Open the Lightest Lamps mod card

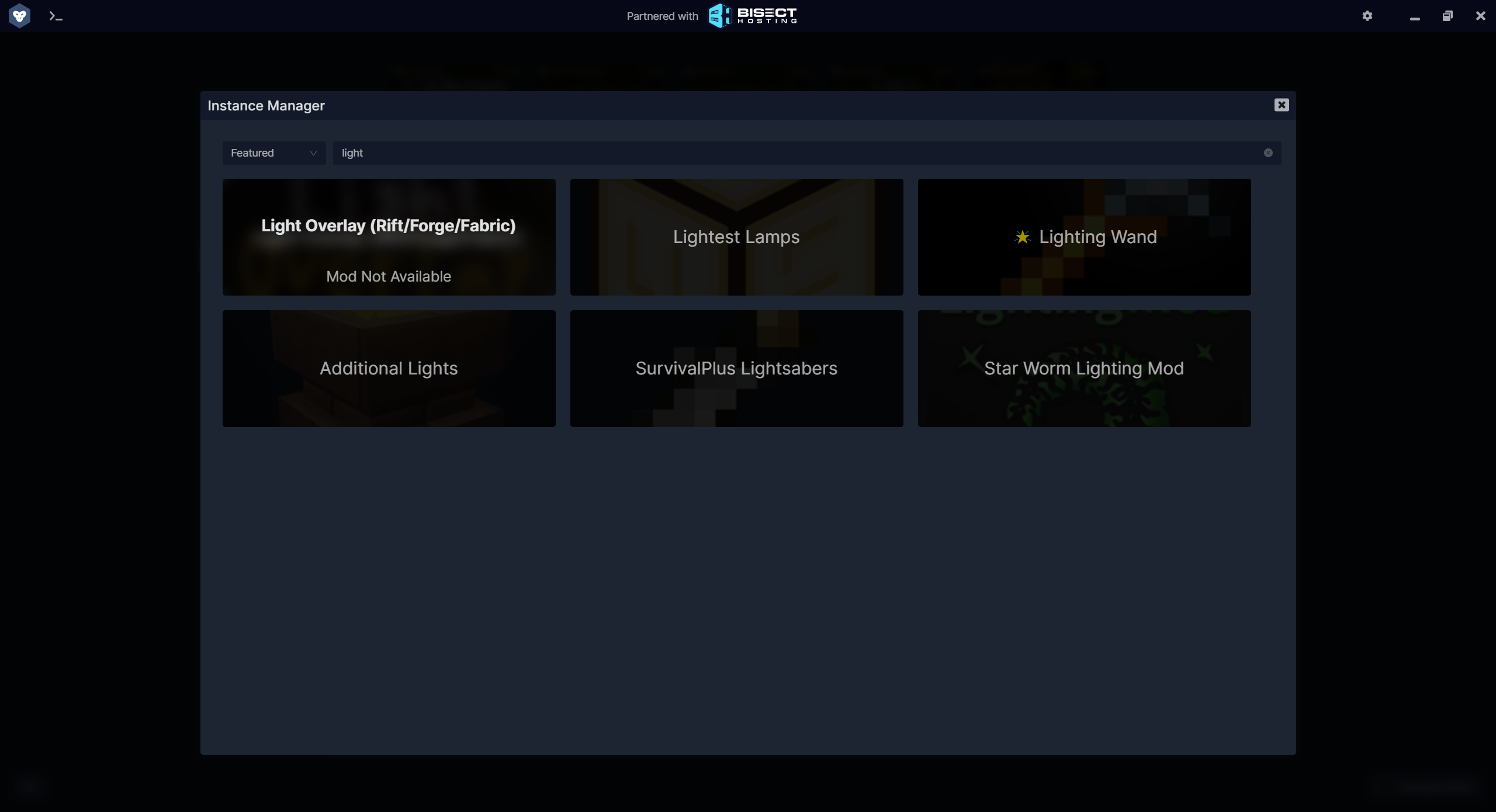click(x=736, y=237)
